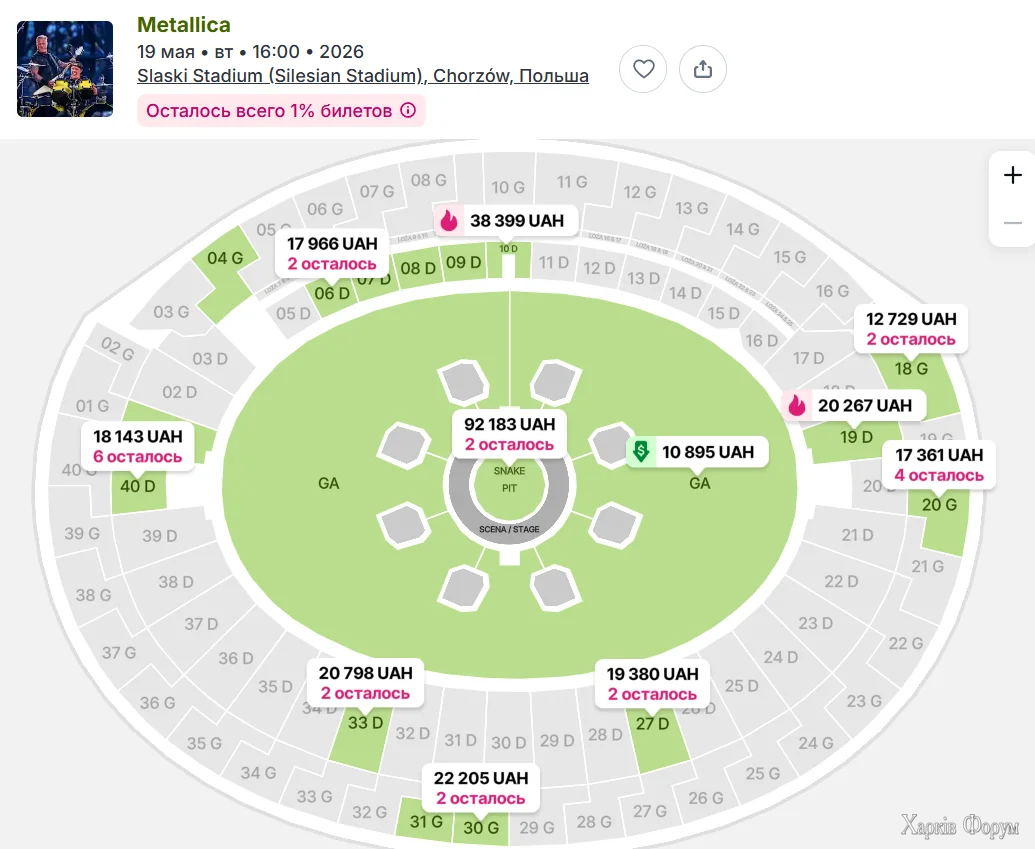
Task: Open the Slaski Stadium venue link
Action: [x=362, y=76]
